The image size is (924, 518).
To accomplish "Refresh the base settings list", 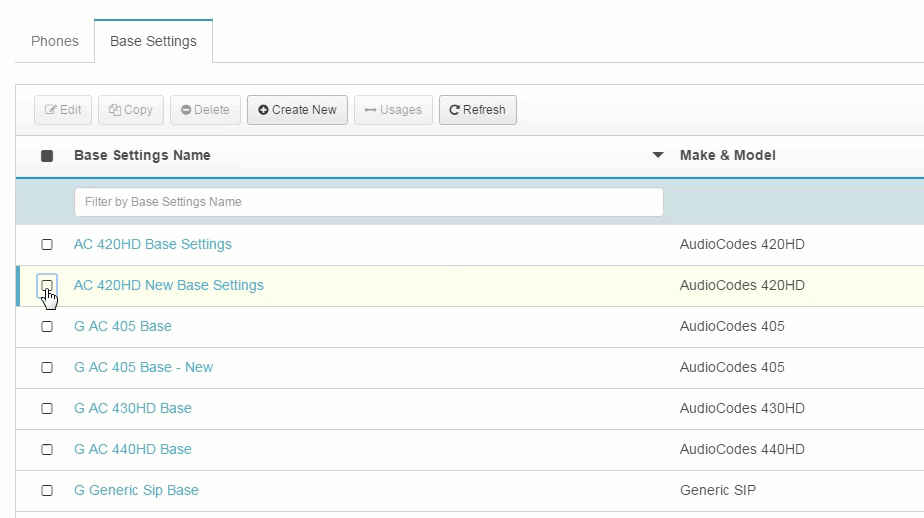I will click(x=477, y=110).
